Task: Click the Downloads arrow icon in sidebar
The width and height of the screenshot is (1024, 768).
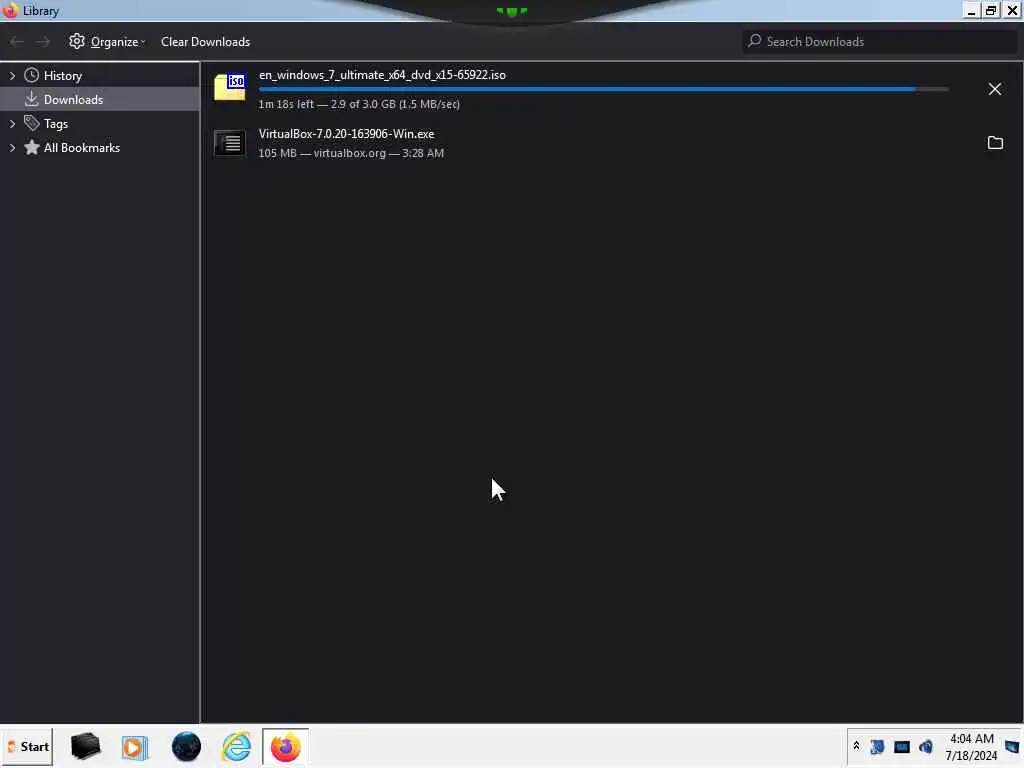Action: pos(31,99)
